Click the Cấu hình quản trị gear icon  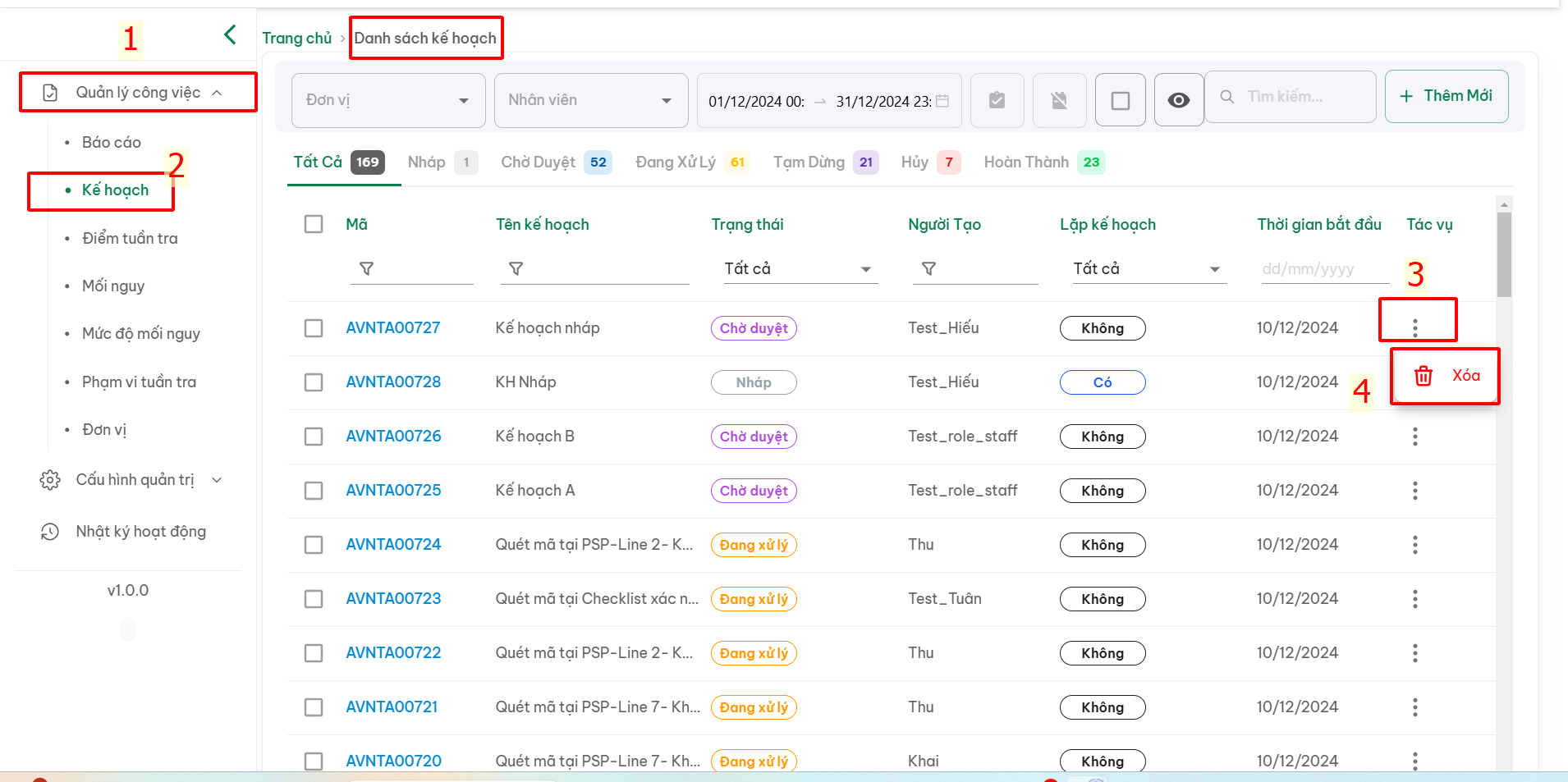tap(50, 480)
